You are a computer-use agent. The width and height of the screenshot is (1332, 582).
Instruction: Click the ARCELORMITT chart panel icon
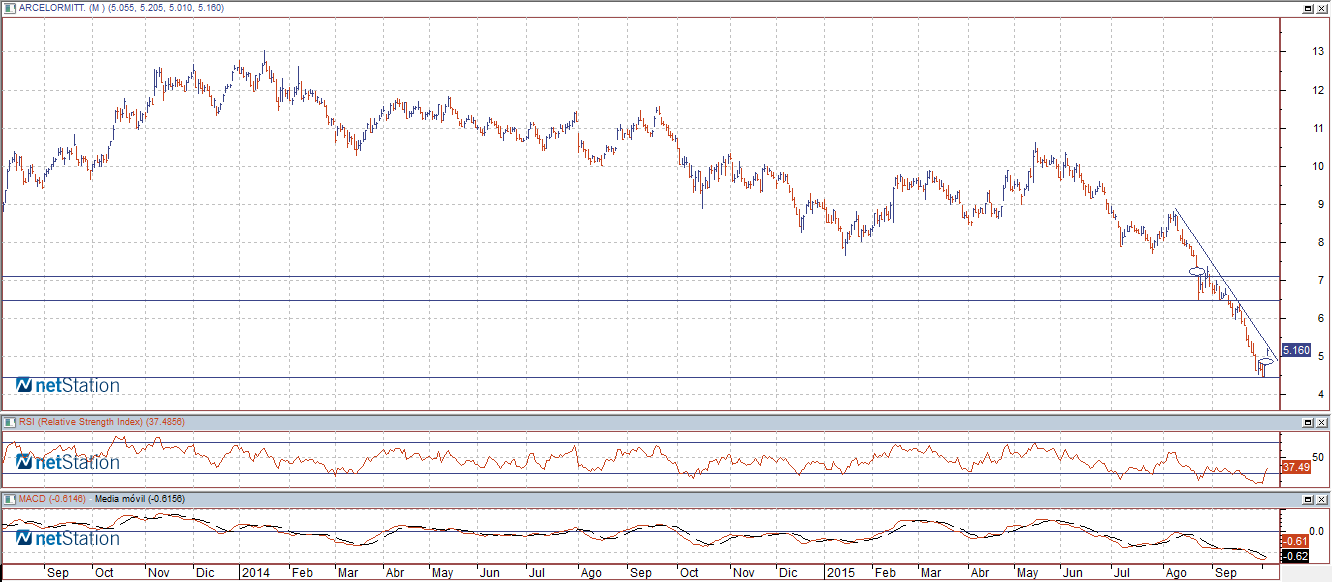tap(9, 8)
